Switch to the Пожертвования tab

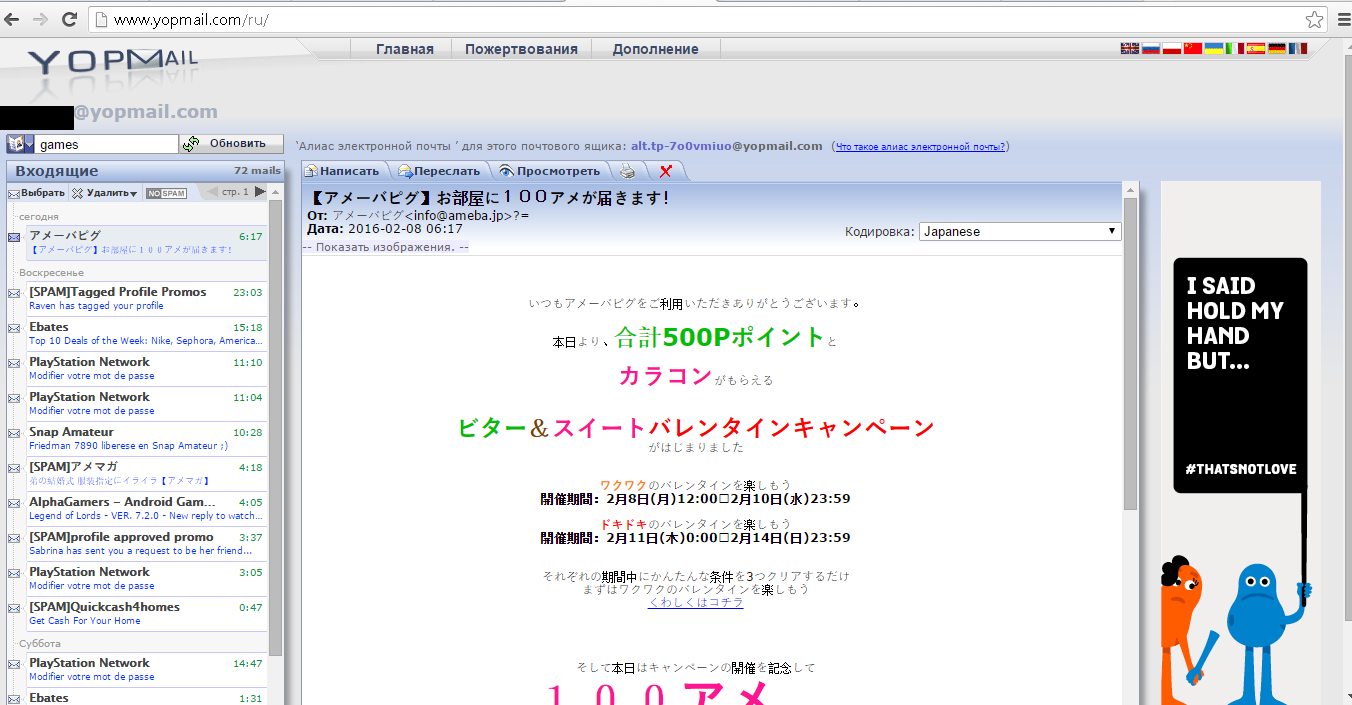(x=521, y=48)
